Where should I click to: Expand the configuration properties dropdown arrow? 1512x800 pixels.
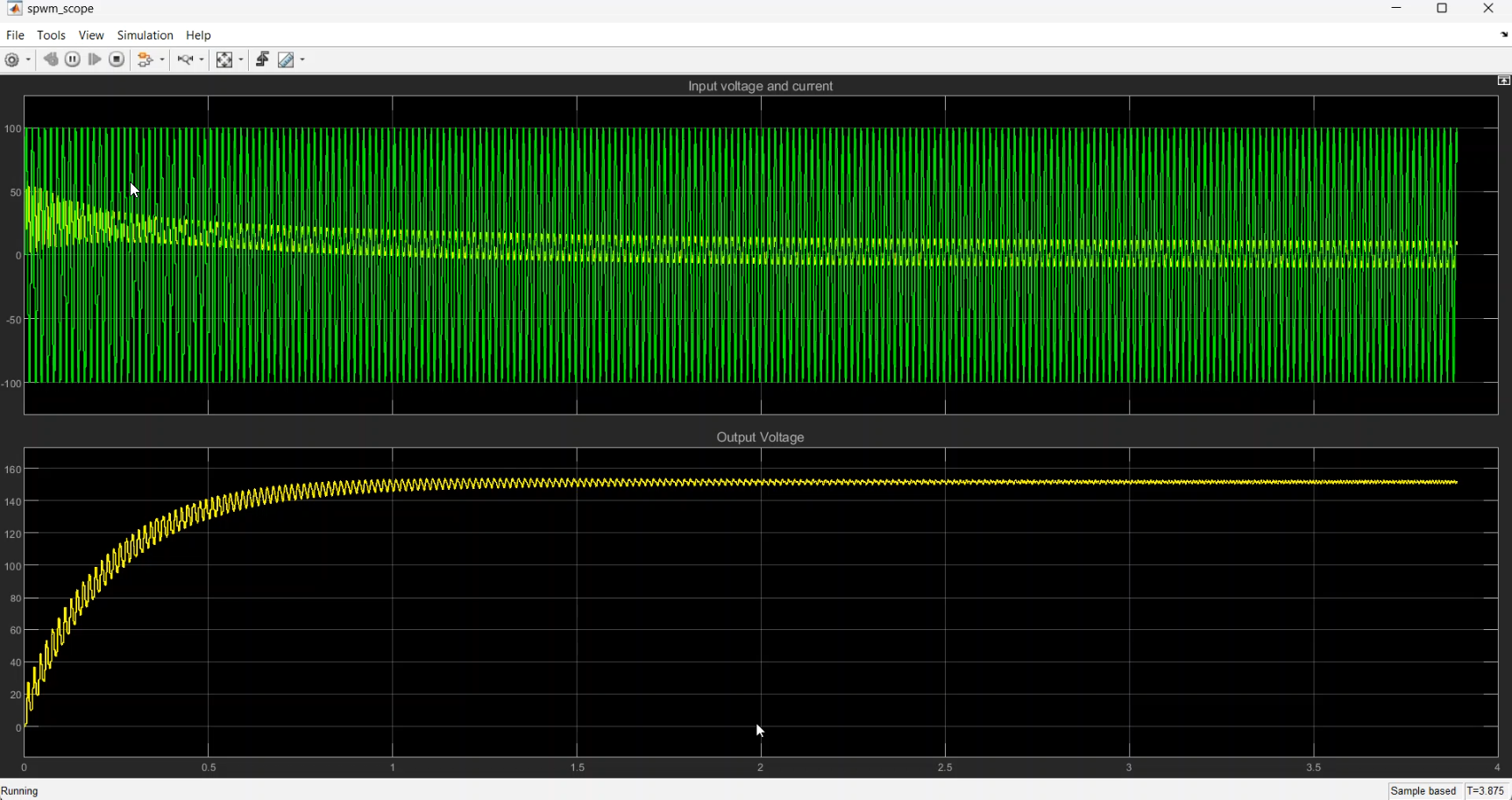(x=28, y=60)
